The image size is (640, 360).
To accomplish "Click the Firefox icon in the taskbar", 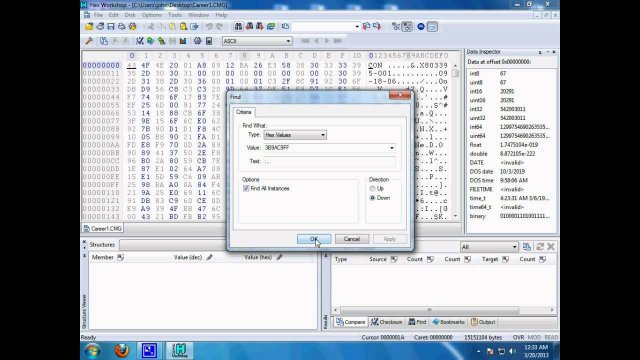I will tap(121, 351).
